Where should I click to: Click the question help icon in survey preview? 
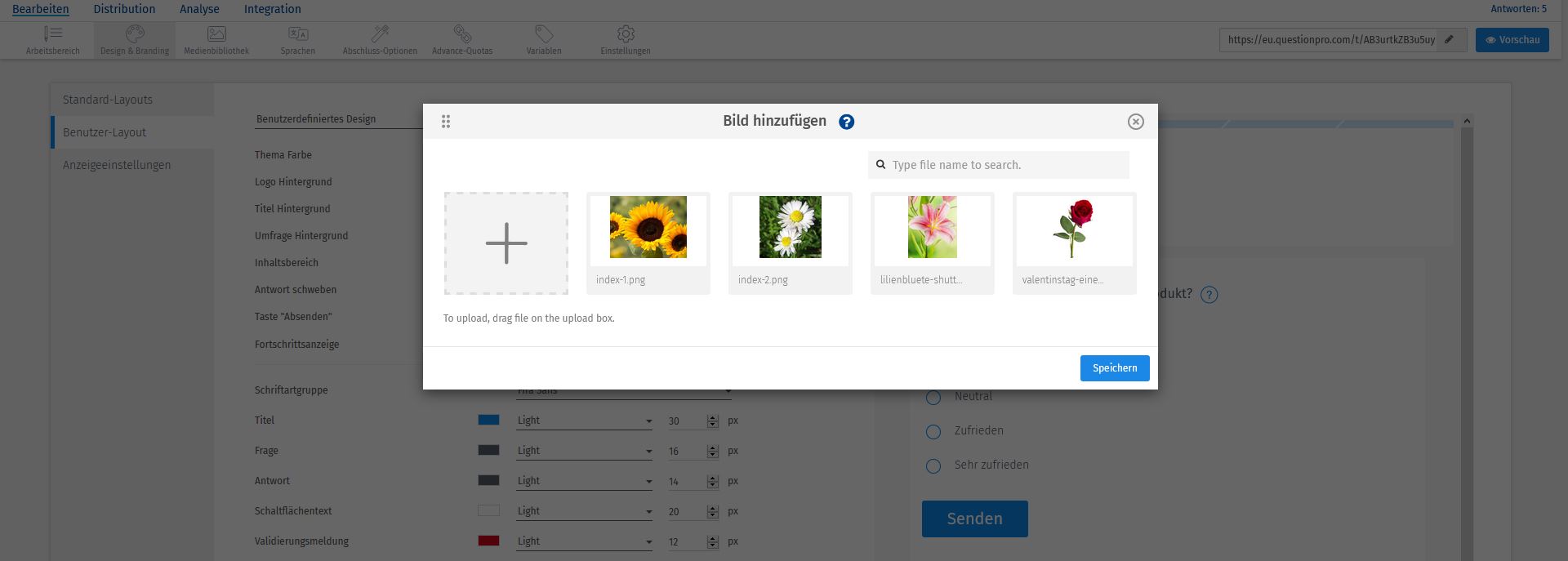point(1209,295)
